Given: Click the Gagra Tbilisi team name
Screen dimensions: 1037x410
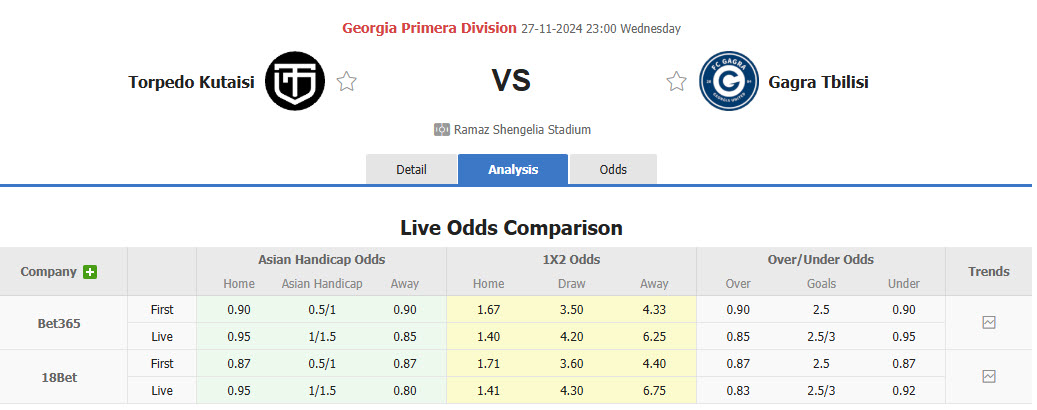Looking at the screenshot, I should point(818,82).
